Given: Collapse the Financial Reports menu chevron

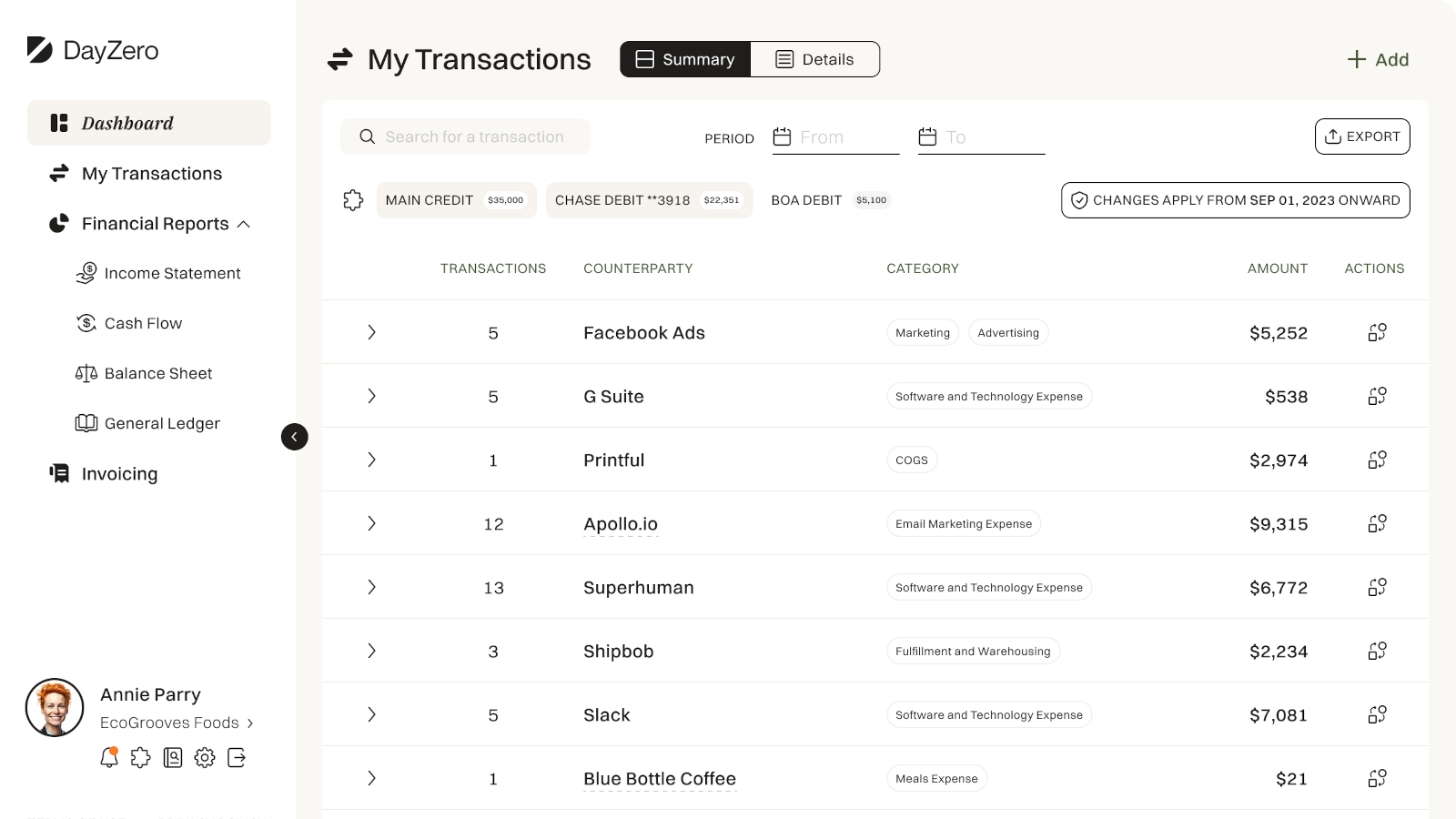Looking at the screenshot, I should click(x=244, y=224).
